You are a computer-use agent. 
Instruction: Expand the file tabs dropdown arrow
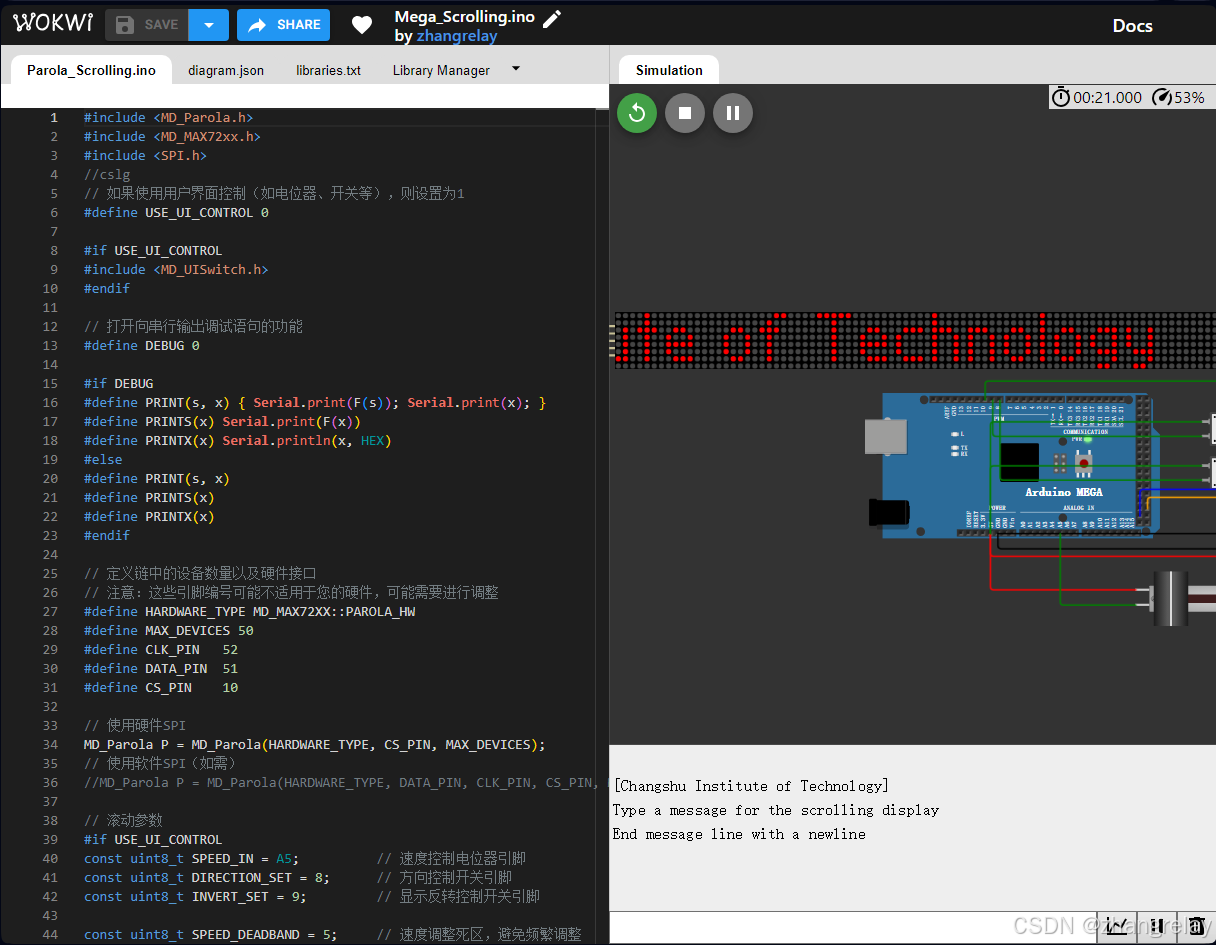516,69
